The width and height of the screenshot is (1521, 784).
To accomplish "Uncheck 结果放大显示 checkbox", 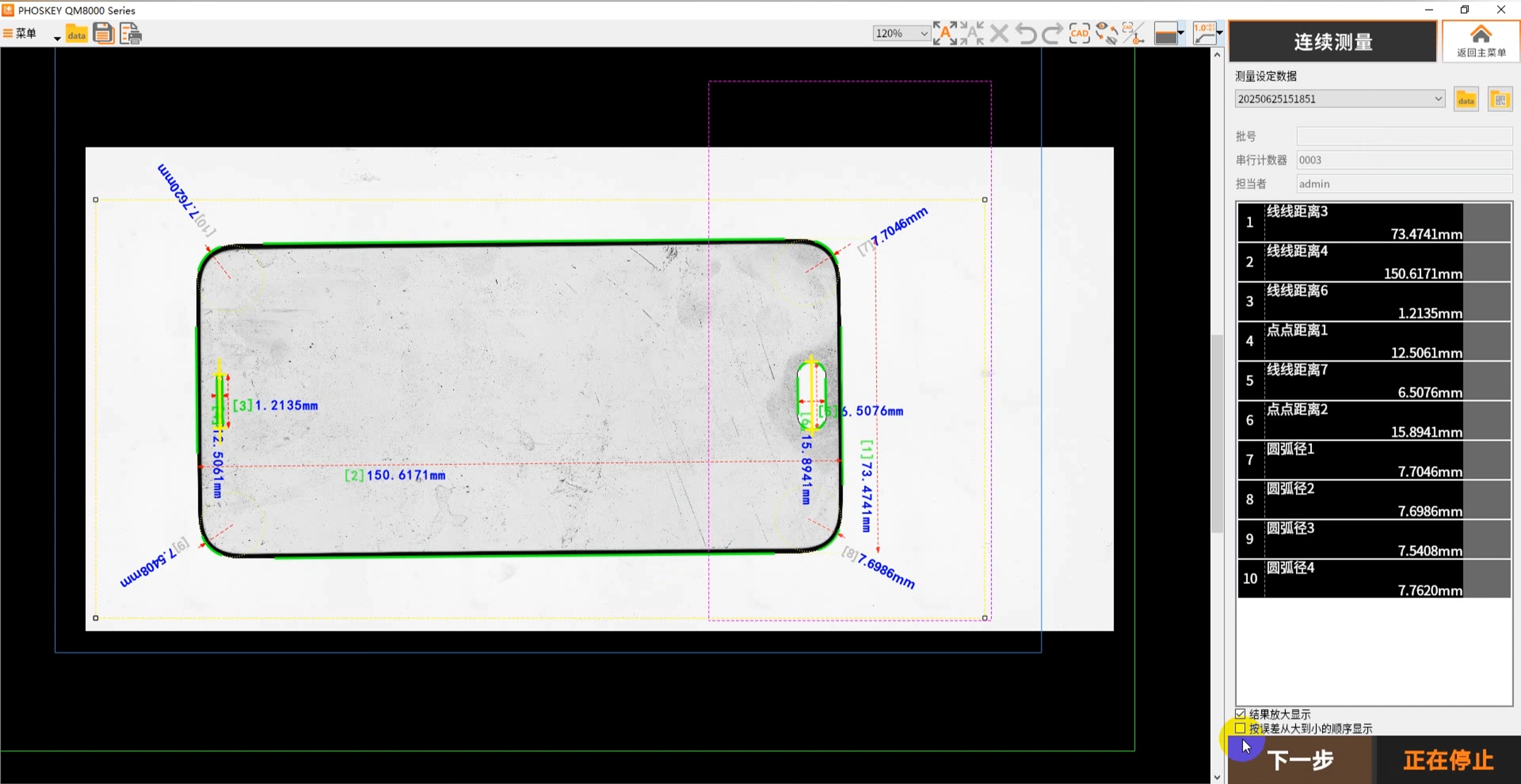I will [x=1241, y=714].
